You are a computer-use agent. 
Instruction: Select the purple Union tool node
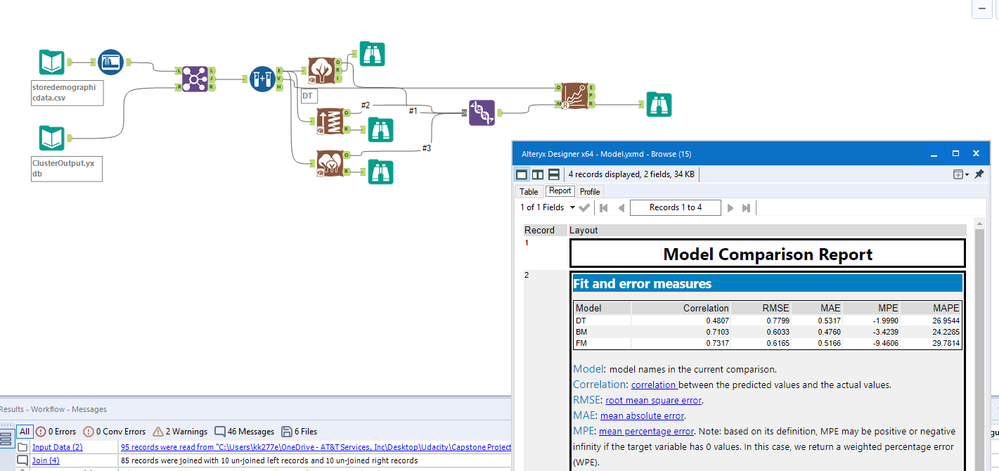click(482, 113)
